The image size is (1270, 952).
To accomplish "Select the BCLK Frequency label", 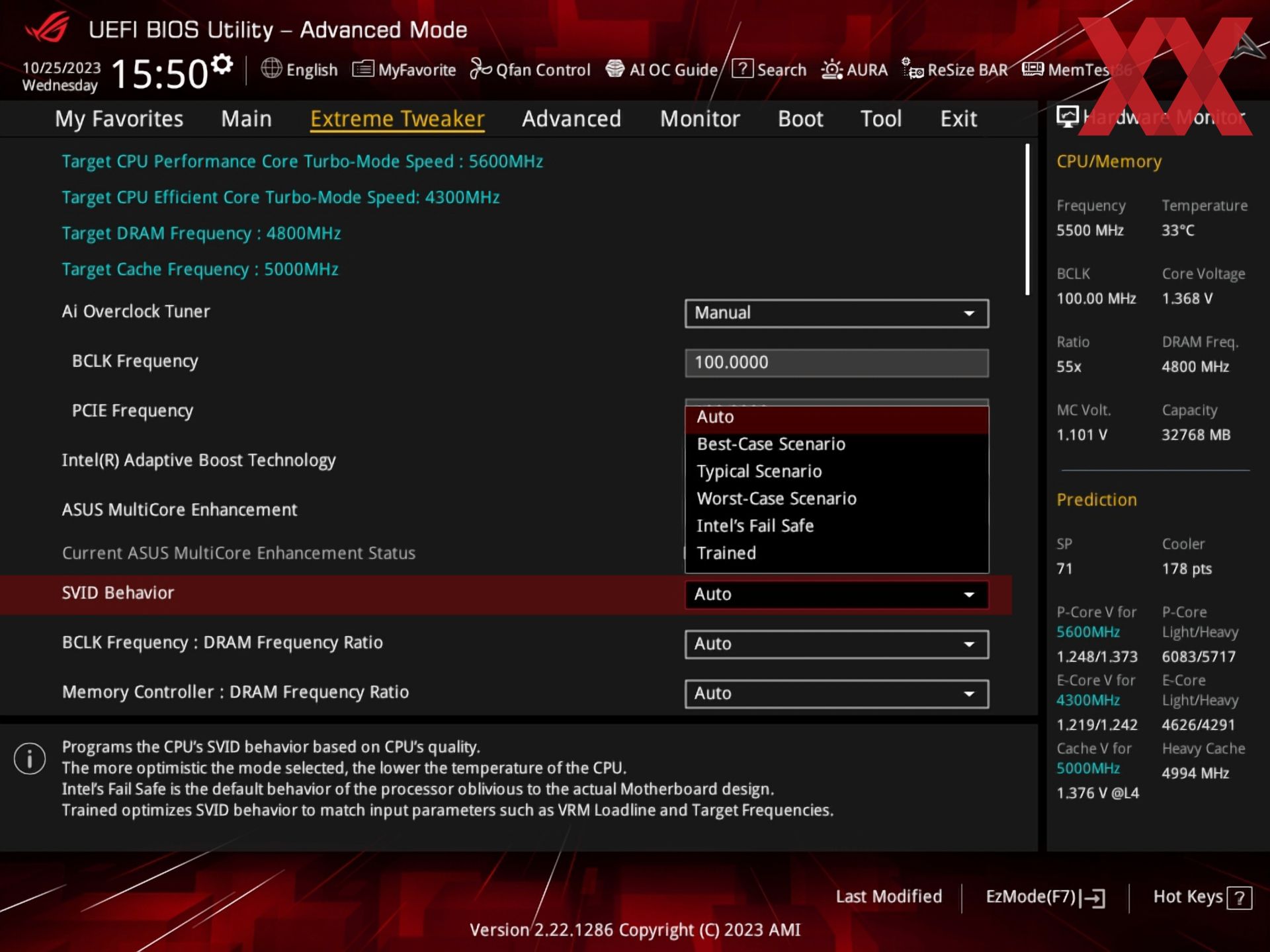I will pos(135,362).
